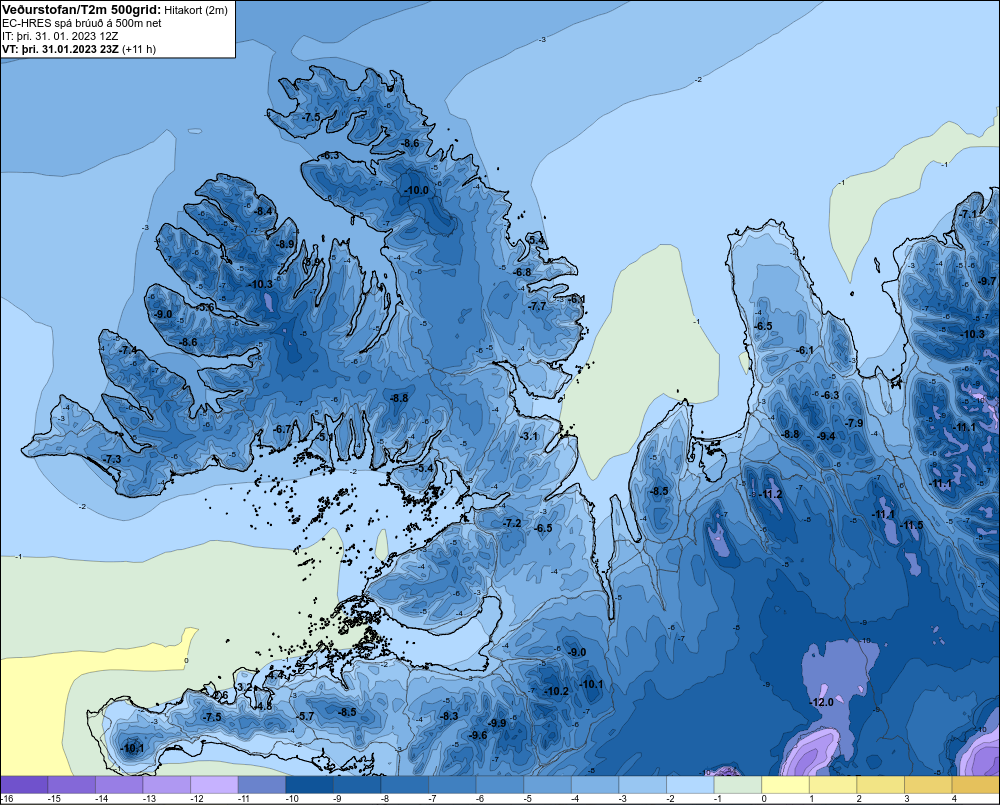This screenshot has height=805, width=1000.
Task: Click the '0' value on the legend scale
Action: click(x=764, y=799)
